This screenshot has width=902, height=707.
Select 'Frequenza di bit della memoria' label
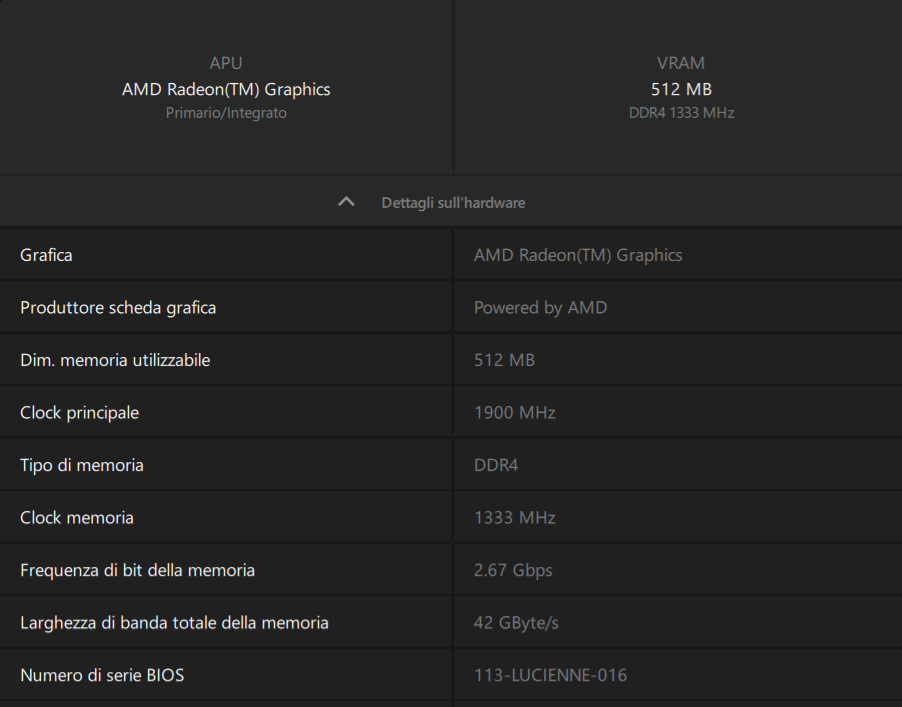click(137, 570)
